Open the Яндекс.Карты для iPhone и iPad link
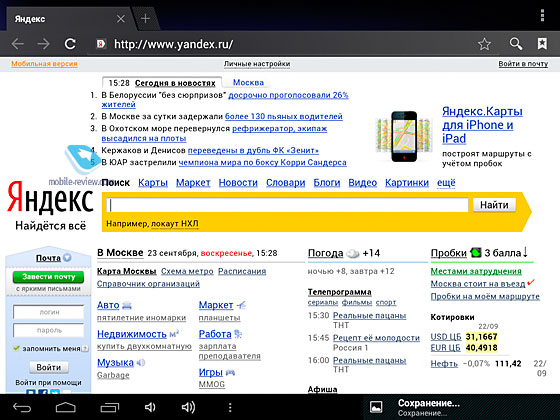560x420 pixels. pyautogui.click(x=482, y=125)
